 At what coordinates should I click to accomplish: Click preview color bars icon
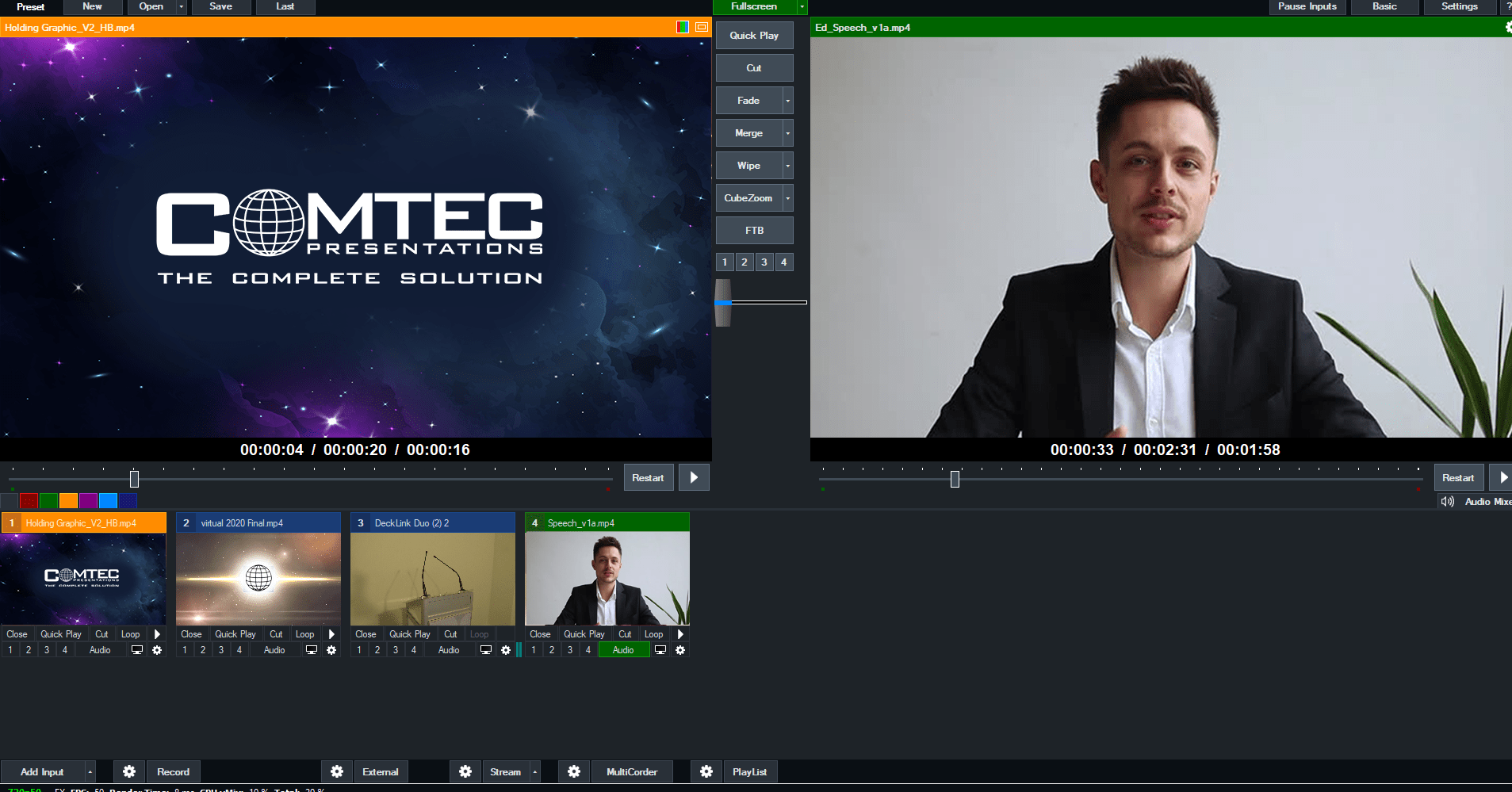[x=683, y=27]
